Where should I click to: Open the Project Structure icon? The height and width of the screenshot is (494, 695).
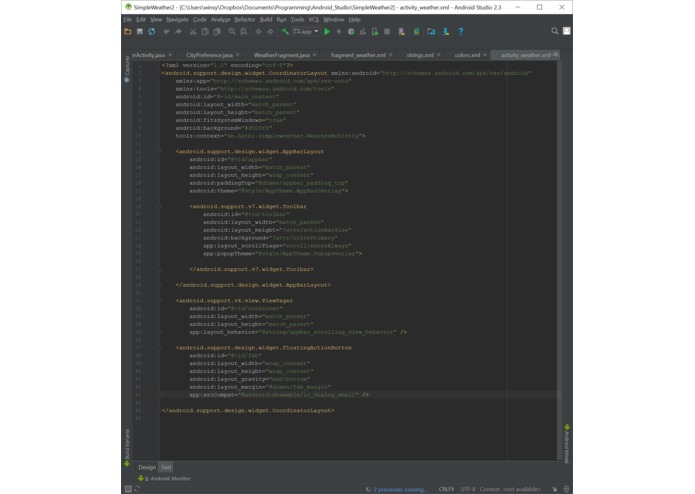[431, 31]
